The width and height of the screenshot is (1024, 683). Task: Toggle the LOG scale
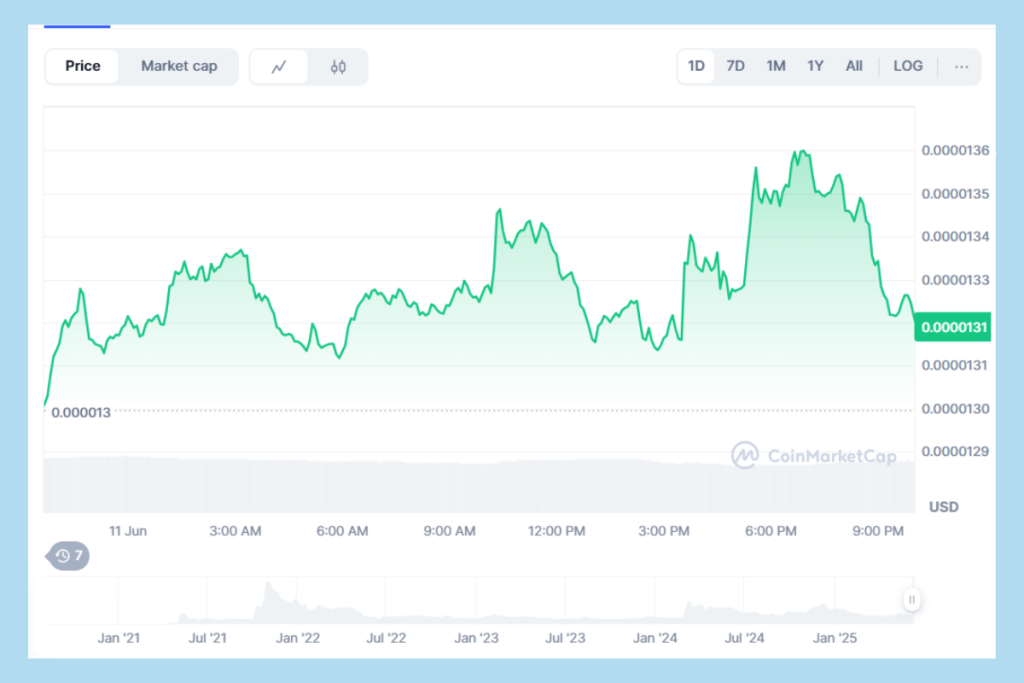(908, 66)
